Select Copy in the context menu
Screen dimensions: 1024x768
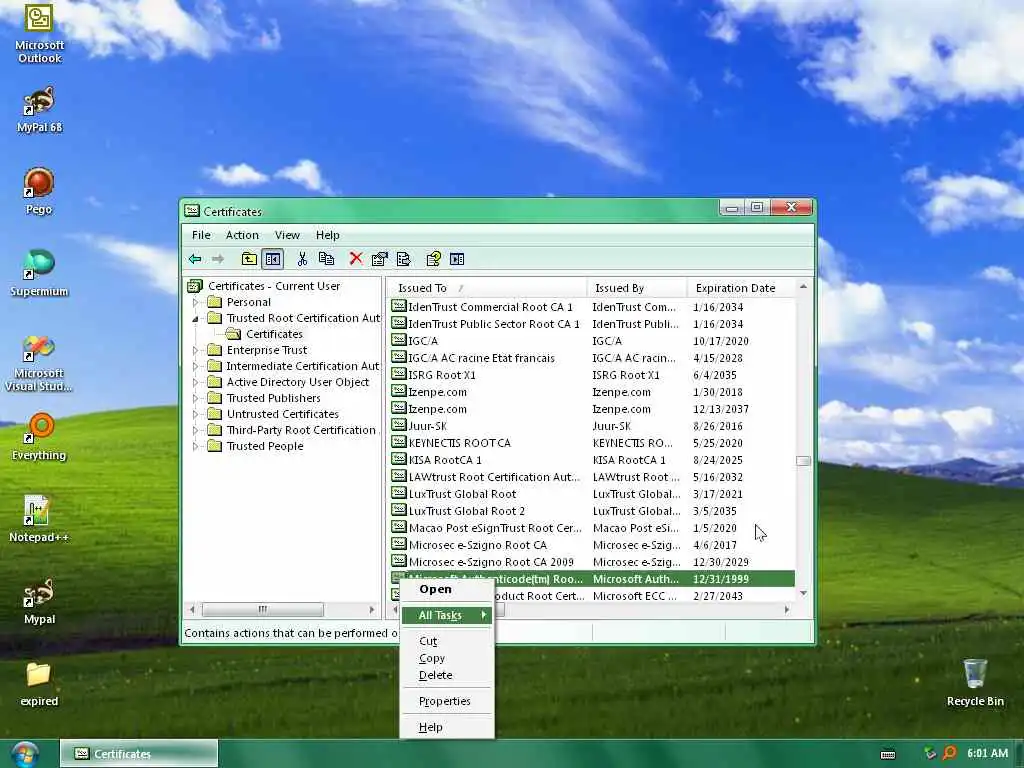pyautogui.click(x=447, y=658)
